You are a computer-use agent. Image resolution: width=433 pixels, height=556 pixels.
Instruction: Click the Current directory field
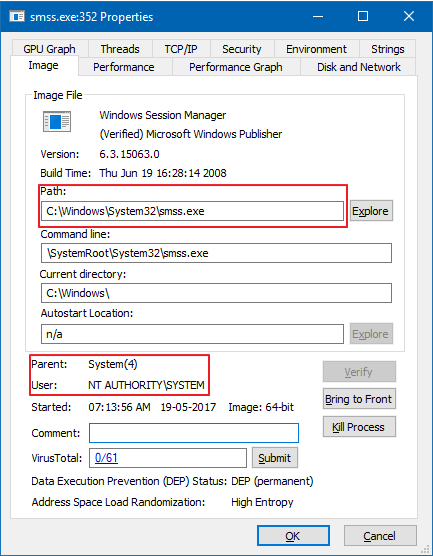click(x=216, y=293)
